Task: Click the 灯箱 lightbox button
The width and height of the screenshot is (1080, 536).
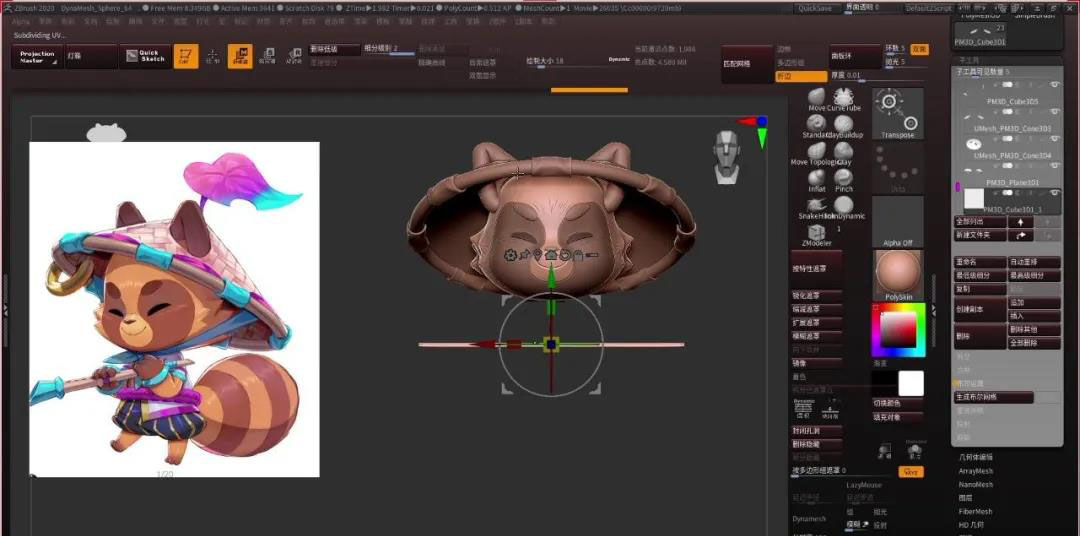Action: click(x=91, y=56)
